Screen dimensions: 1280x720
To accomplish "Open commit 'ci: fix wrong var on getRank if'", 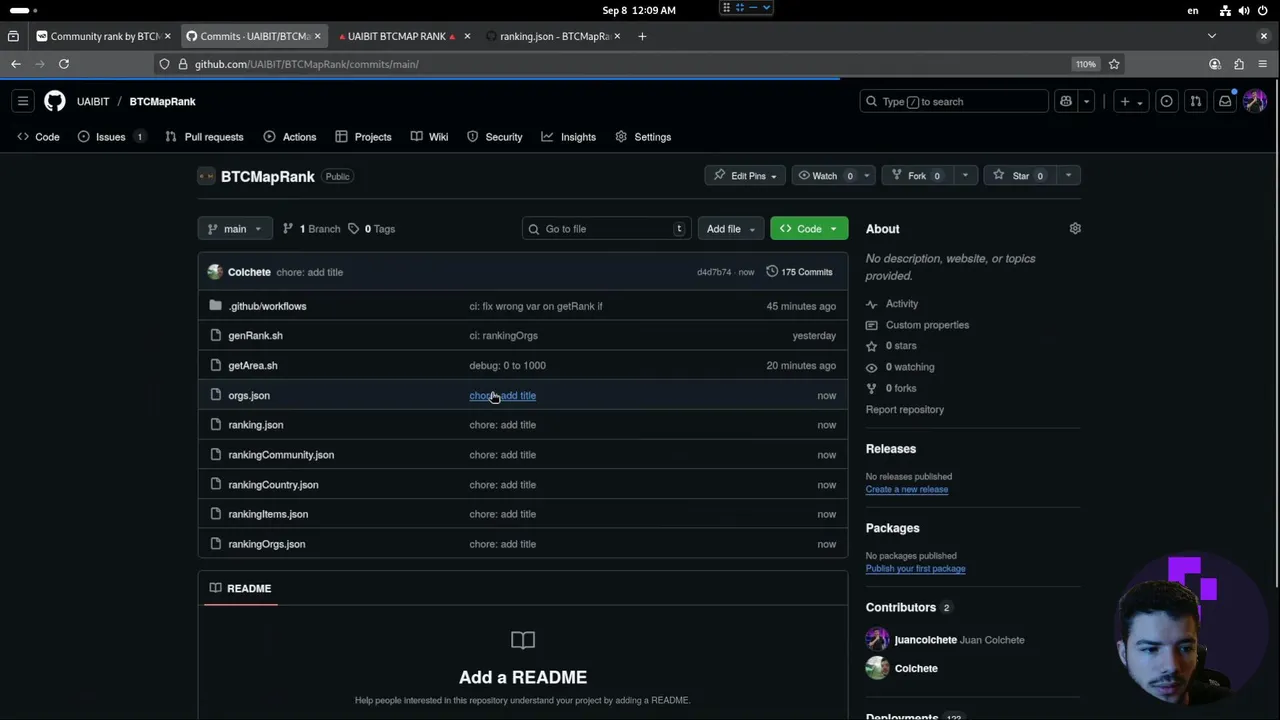I will pyautogui.click(x=536, y=306).
